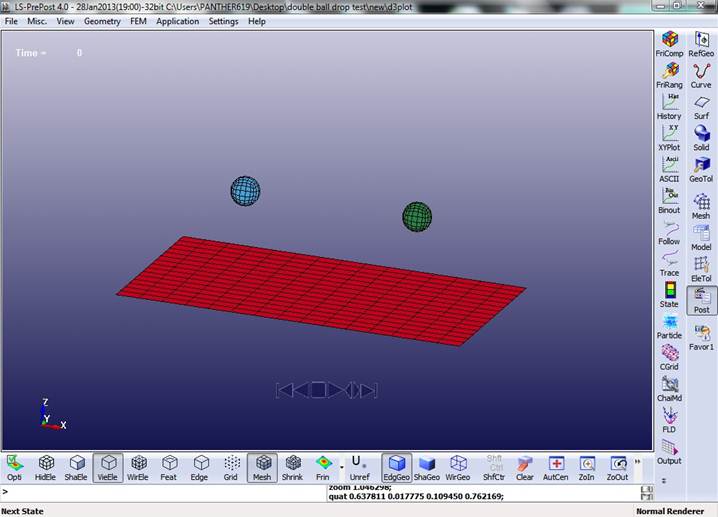The image size is (718, 517).
Task: Toggle EdgGeo geometry edge display
Action: (x=397, y=468)
